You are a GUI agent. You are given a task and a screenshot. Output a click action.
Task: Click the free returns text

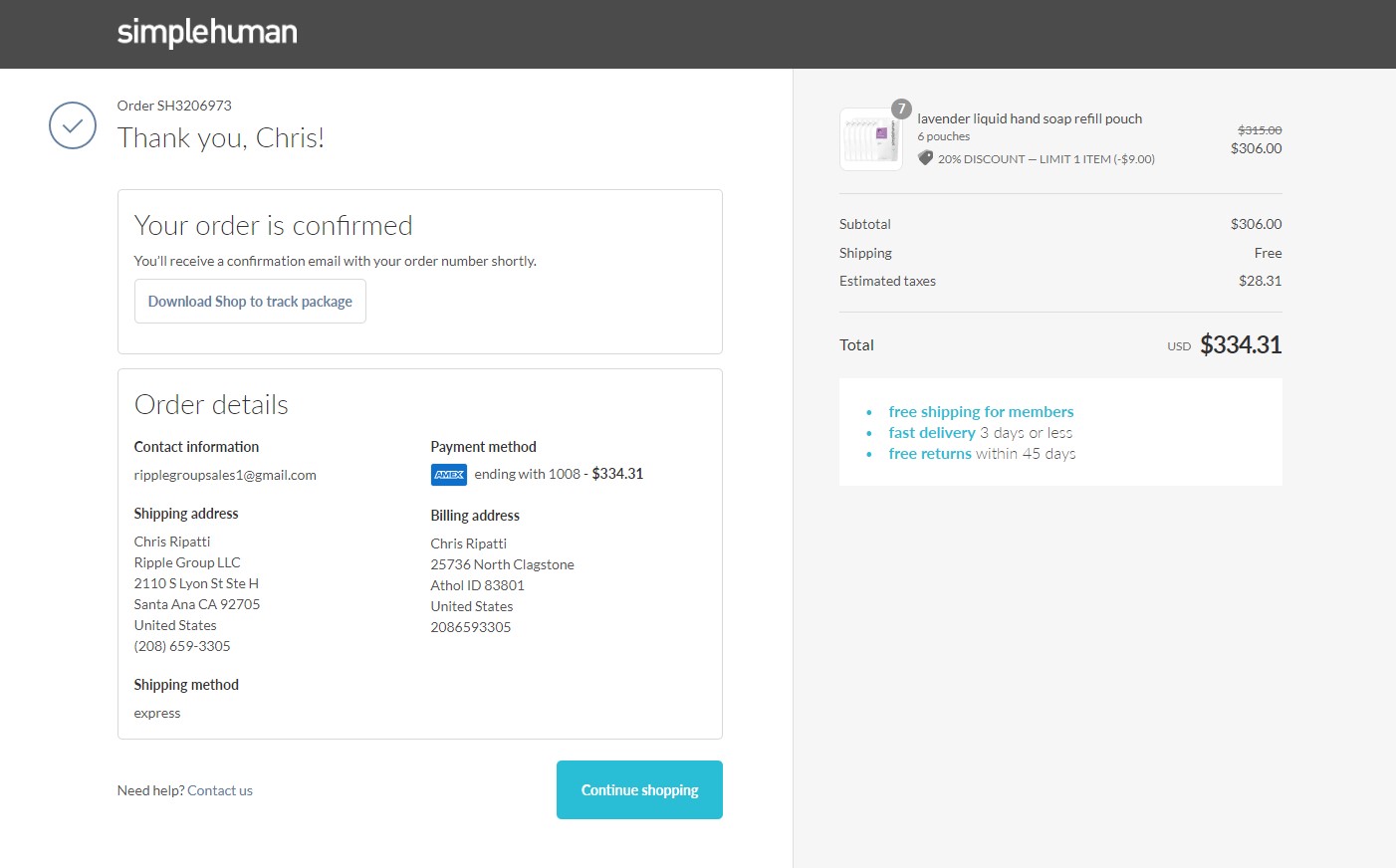930,454
